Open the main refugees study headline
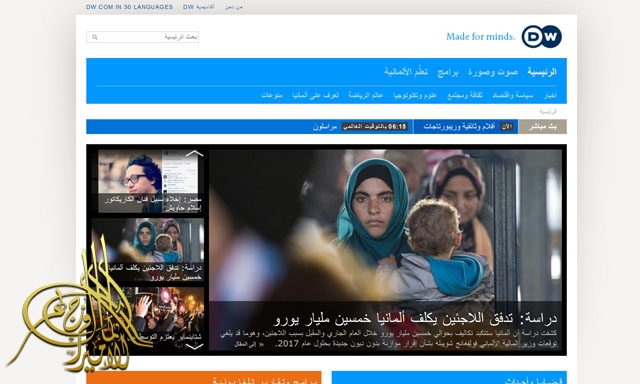The image size is (640, 384). click(x=415, y=319)
